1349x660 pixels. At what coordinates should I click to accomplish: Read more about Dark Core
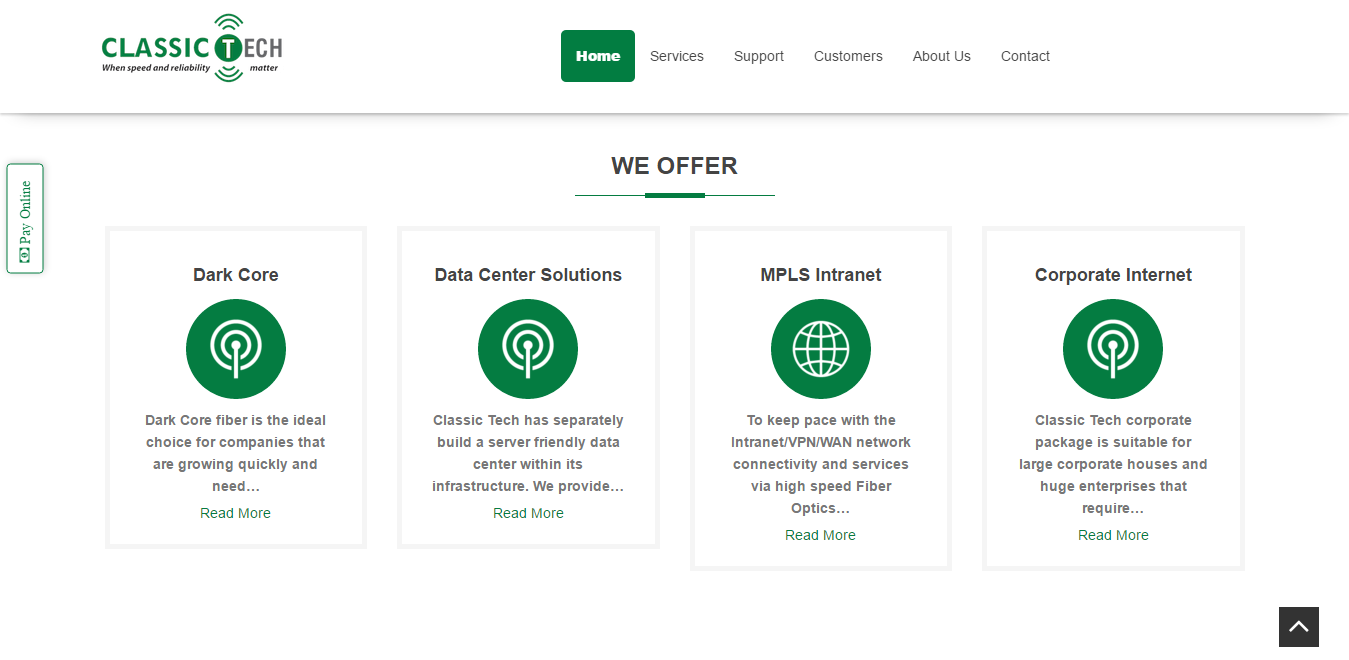pyautogui.click(x=235, y=513)
